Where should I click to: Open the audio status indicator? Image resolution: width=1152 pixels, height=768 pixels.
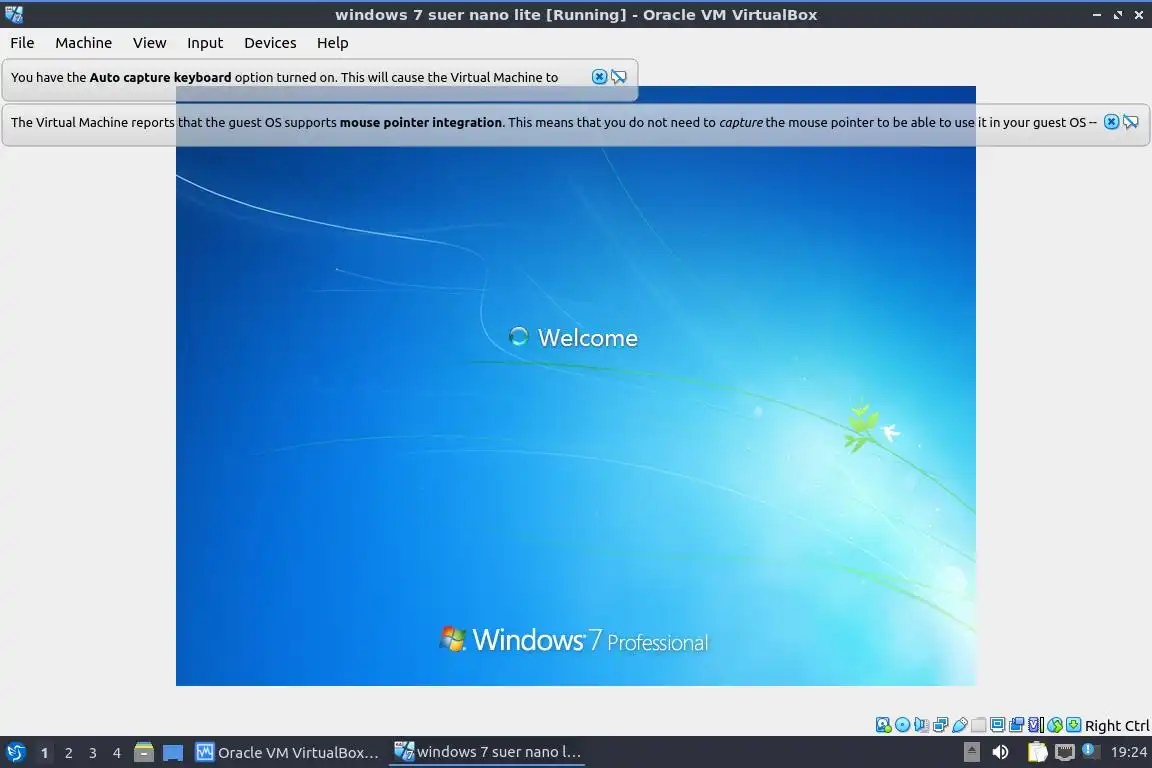tap(921, 725)
